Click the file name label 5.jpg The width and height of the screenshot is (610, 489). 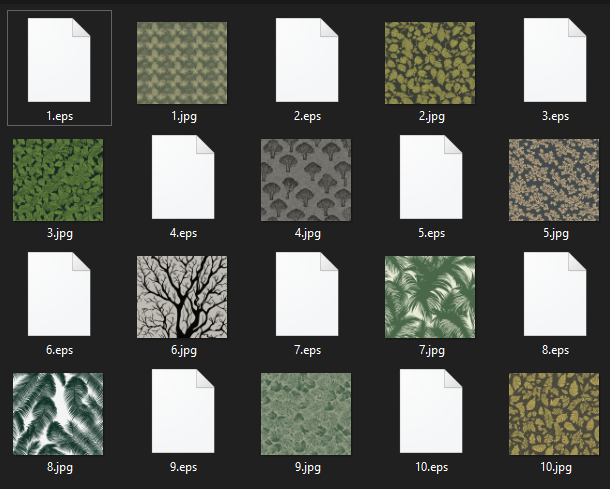(556, 233)
